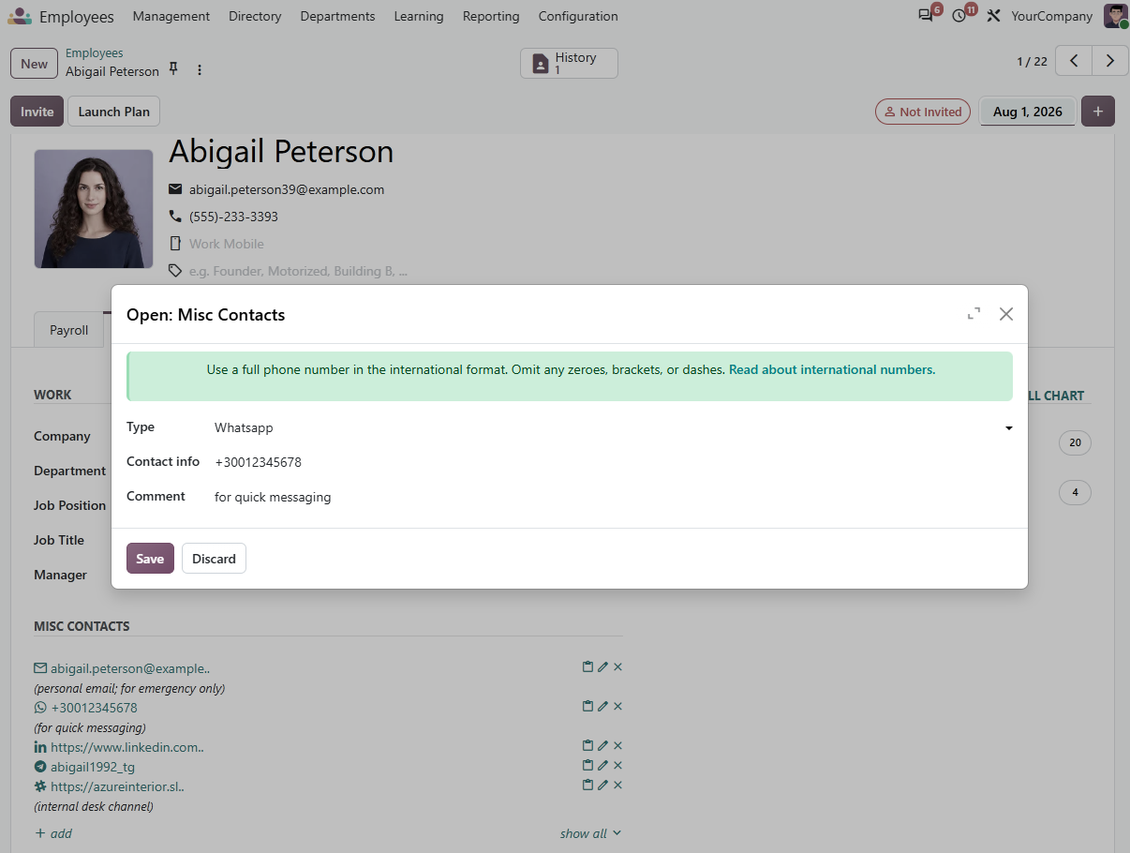Open the Directory menu
Image resolution: width=1130 pixels, height=853 pixels.
(254, 16)
